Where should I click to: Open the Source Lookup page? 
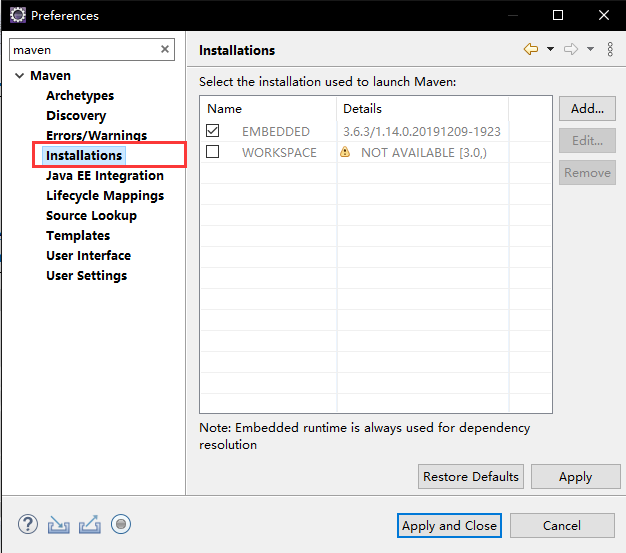coord(91,216)
